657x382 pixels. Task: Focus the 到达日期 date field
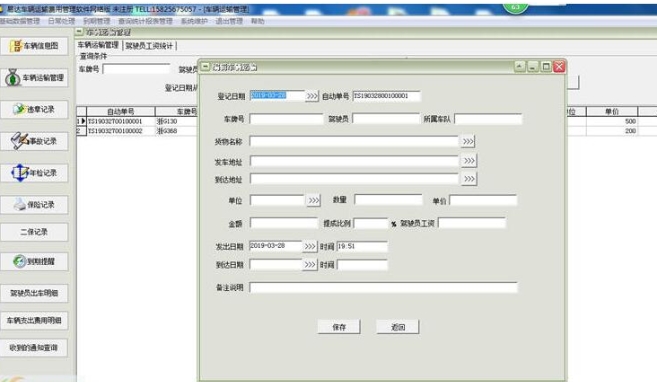click(x=275, y=264)
